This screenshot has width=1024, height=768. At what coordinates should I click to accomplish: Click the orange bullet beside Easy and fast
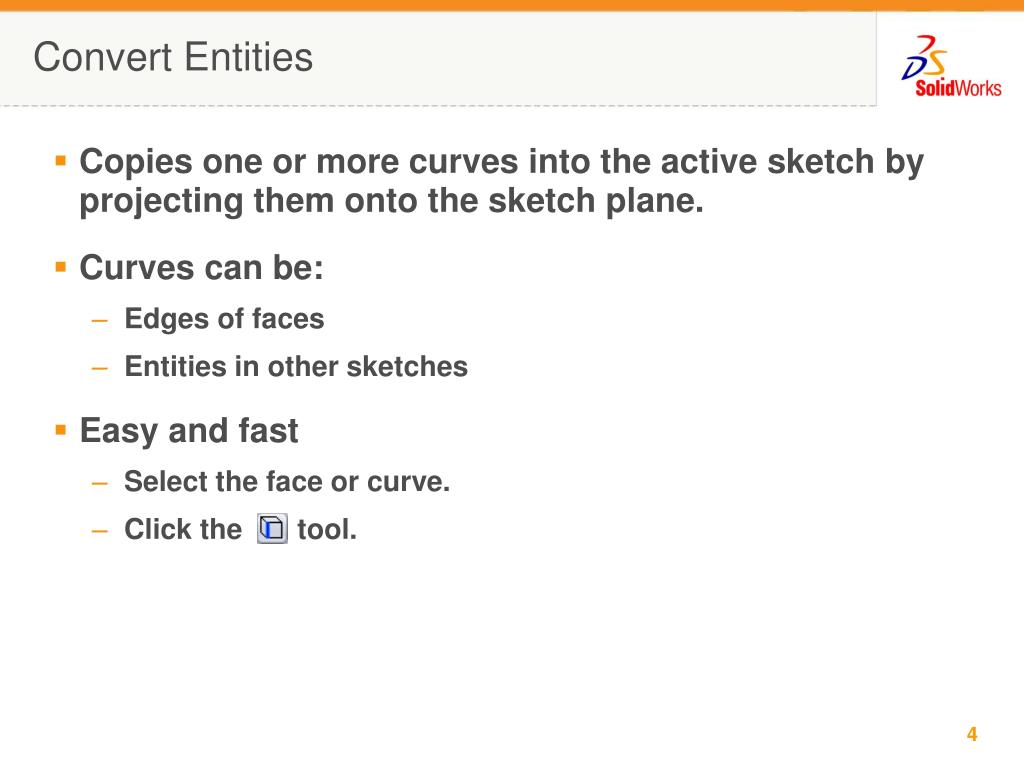point(61,430)
